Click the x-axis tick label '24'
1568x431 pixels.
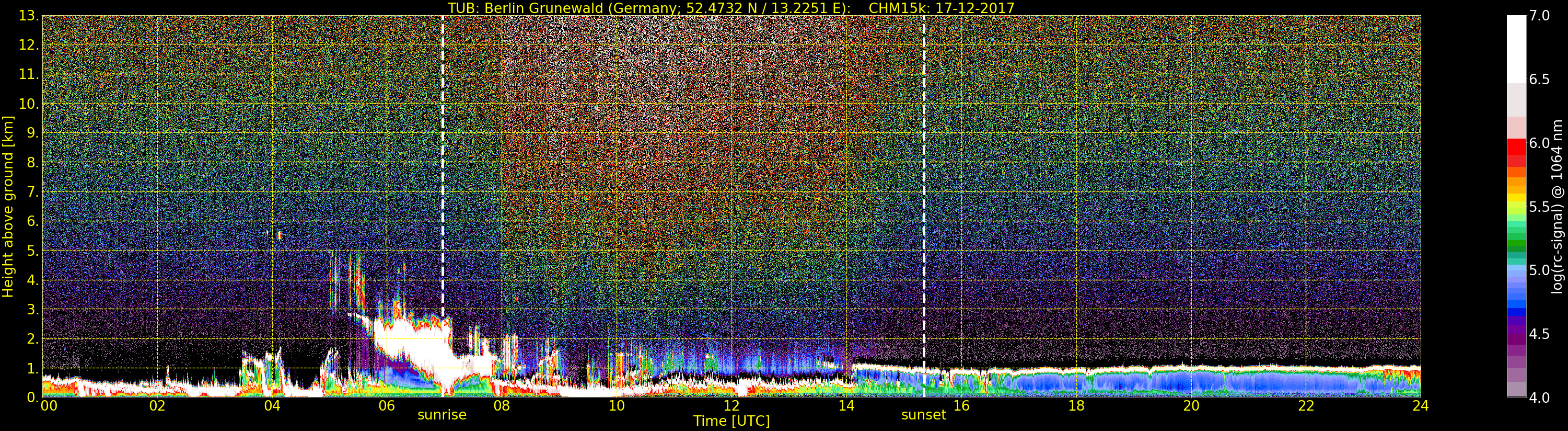[x=1420, y=405]
